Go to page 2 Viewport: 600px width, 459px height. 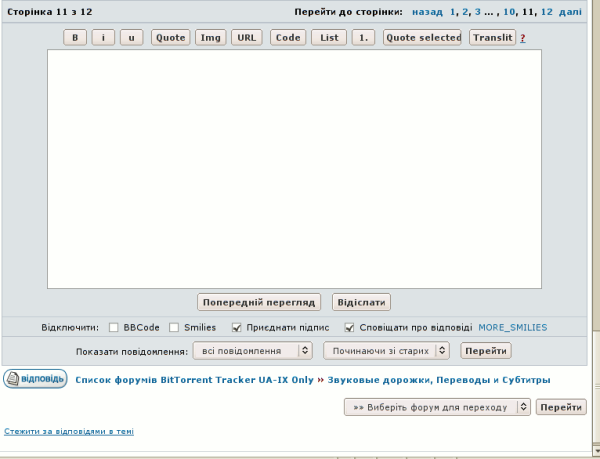[465, 12]
